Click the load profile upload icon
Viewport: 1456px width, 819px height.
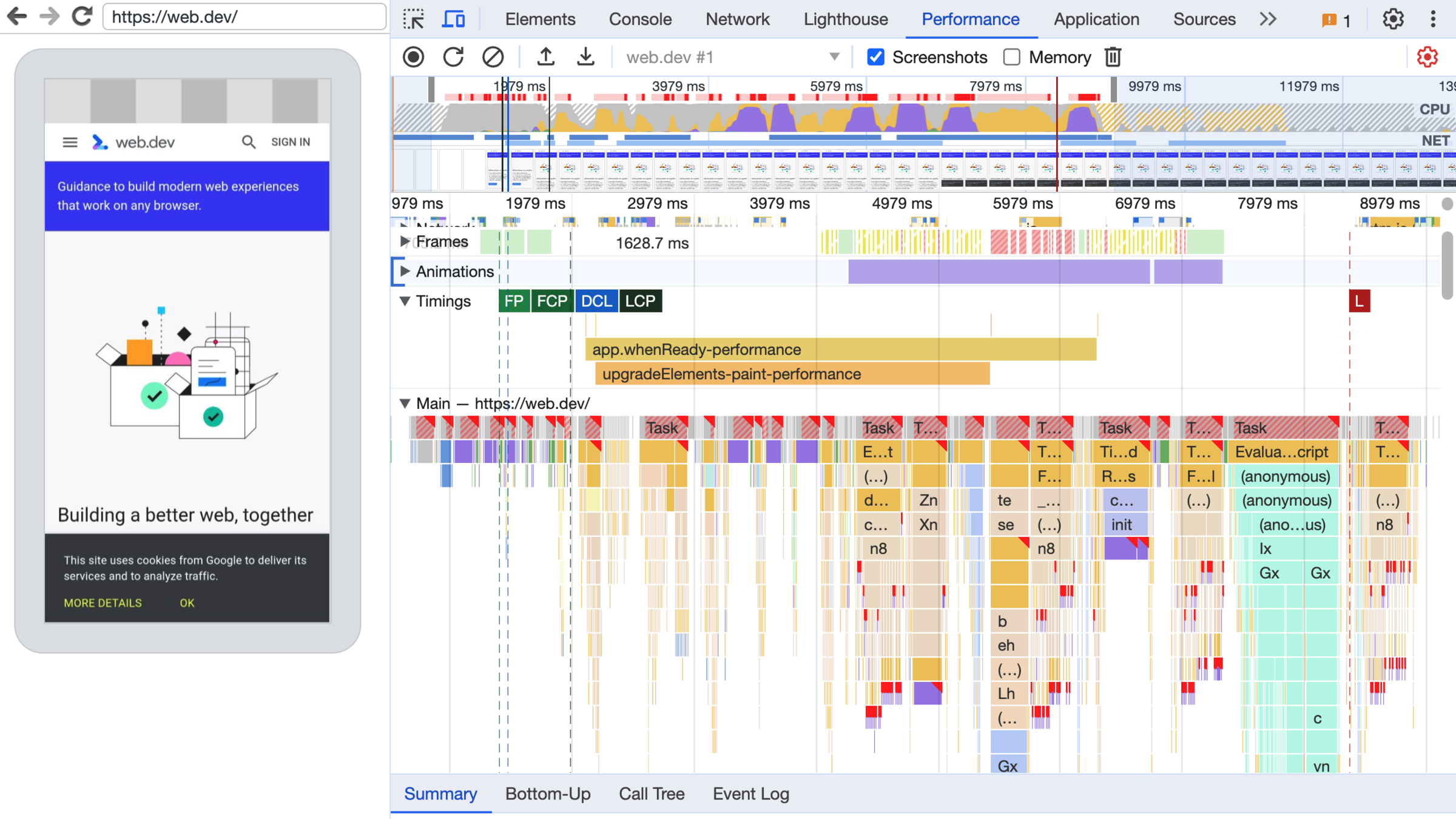click(545, 57)
